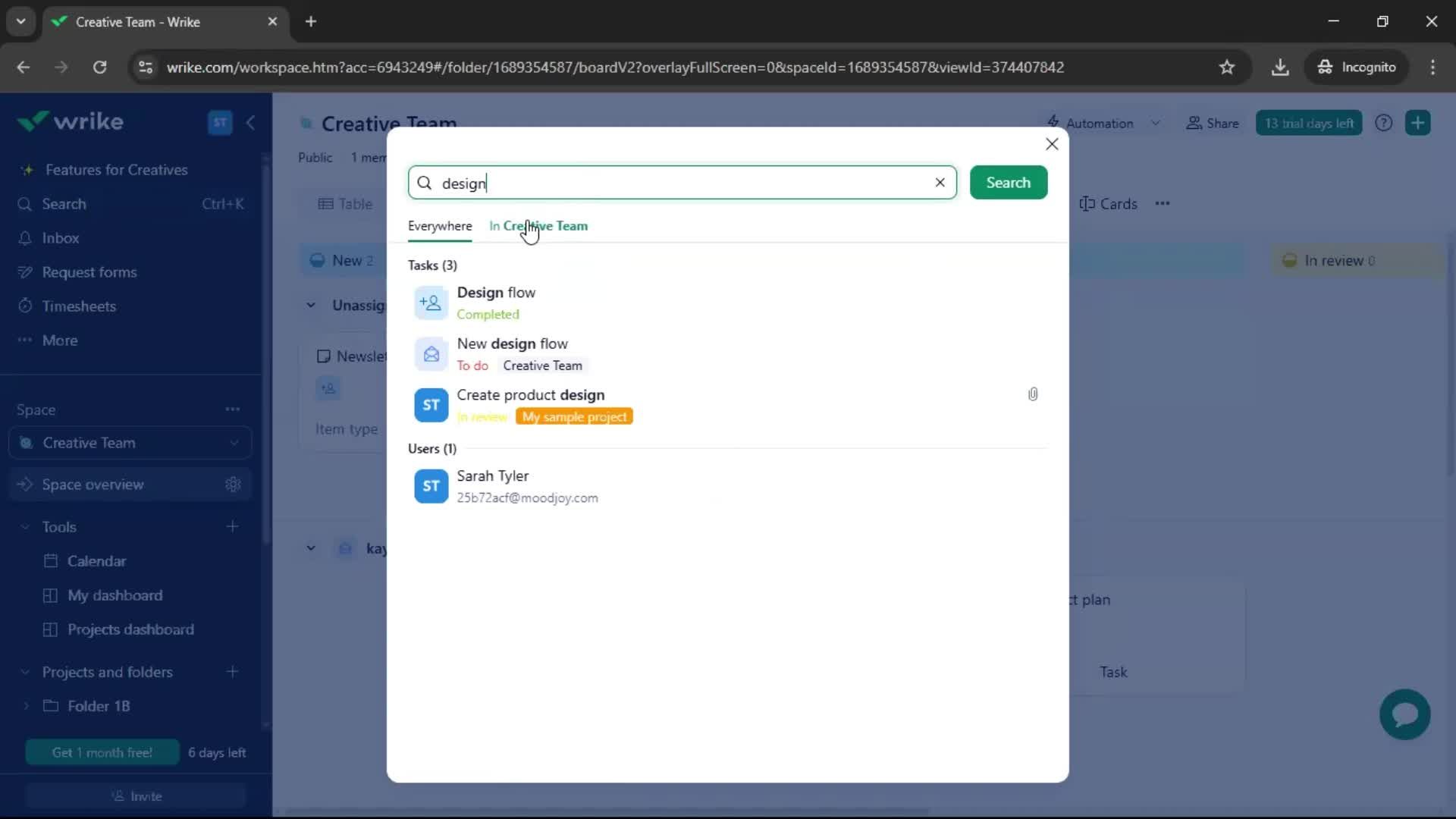
Task: Open Space overview settings gear
Action: (233, 485)
